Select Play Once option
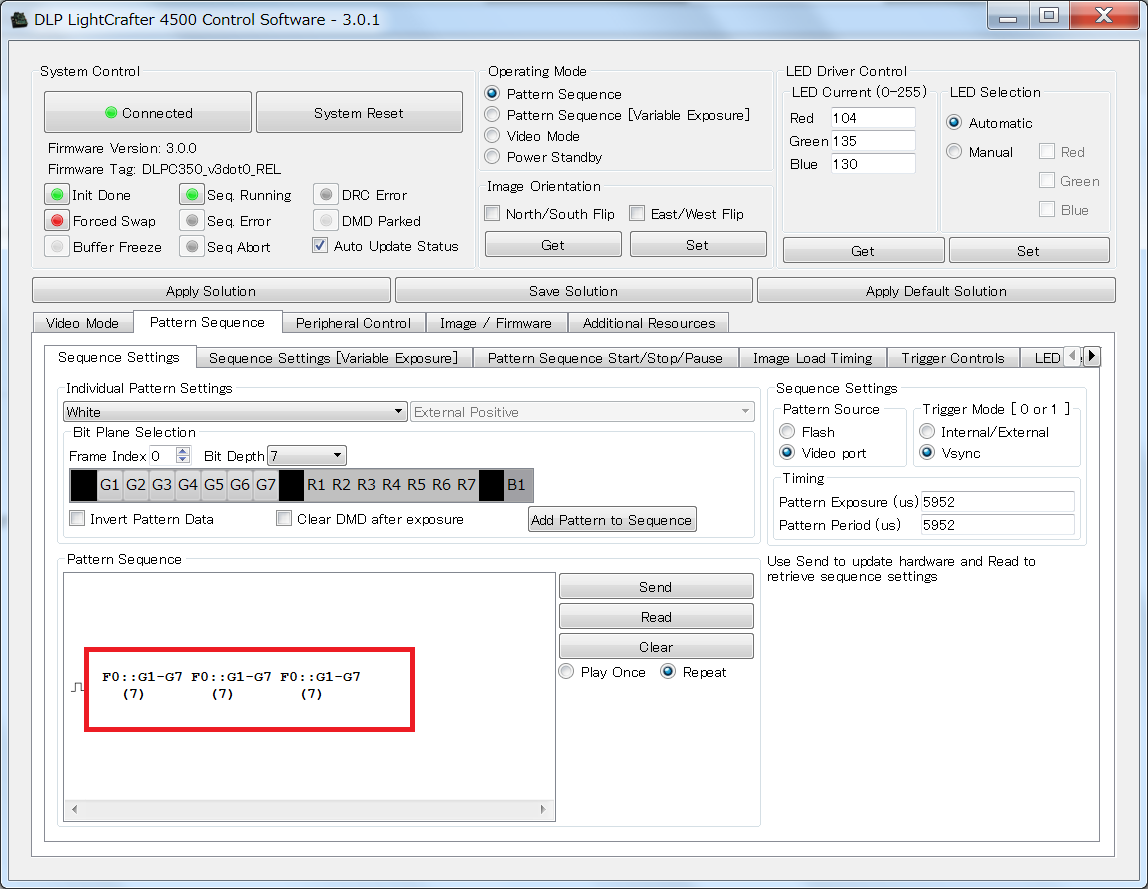Screen dimensions: 1148x889 (566, 672)
